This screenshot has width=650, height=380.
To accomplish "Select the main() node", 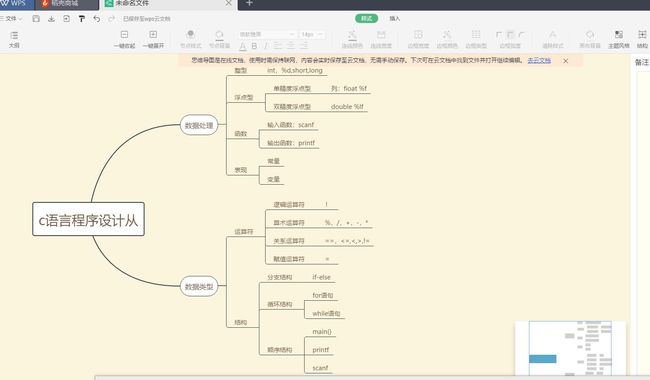I will tap(322, 332).
